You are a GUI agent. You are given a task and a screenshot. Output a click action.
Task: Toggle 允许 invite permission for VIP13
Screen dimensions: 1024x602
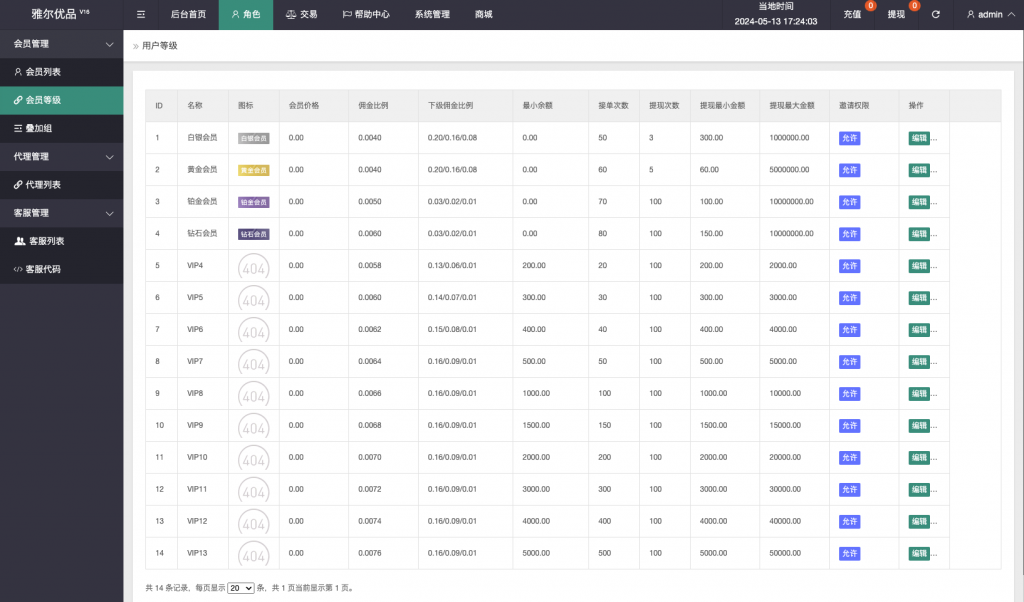pyautogui.click(x=849, y=554)
